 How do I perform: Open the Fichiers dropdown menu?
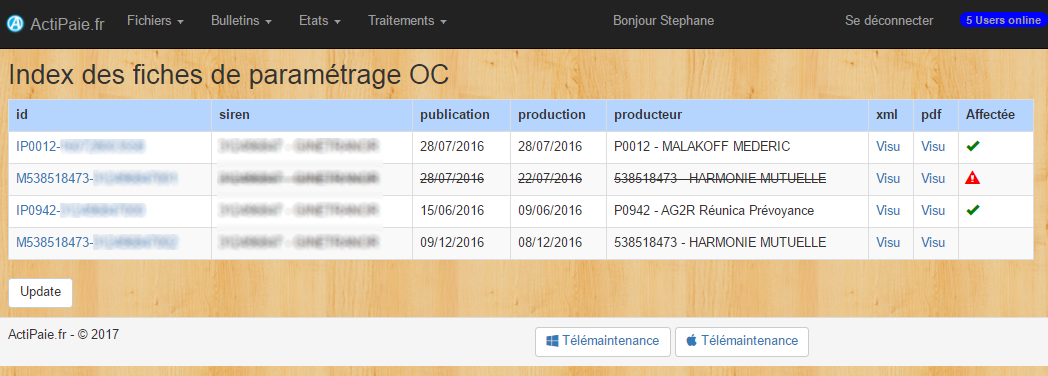[x=156, y=21]
